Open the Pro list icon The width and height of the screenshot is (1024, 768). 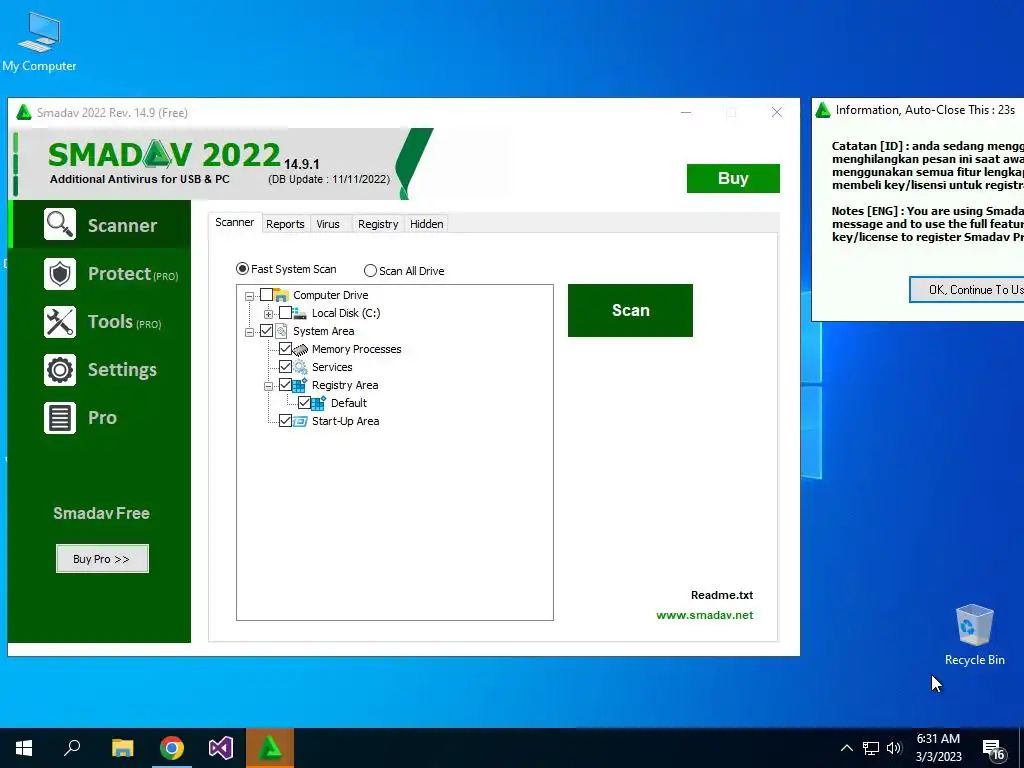[60, 418]
